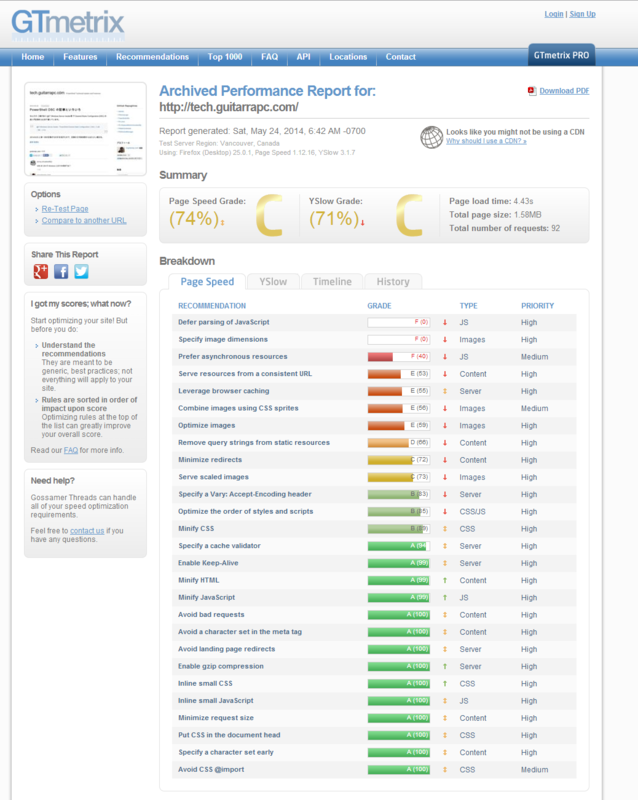Click the TYPE column header
Viewport: 638px width, 800px height.
point(469,306)
